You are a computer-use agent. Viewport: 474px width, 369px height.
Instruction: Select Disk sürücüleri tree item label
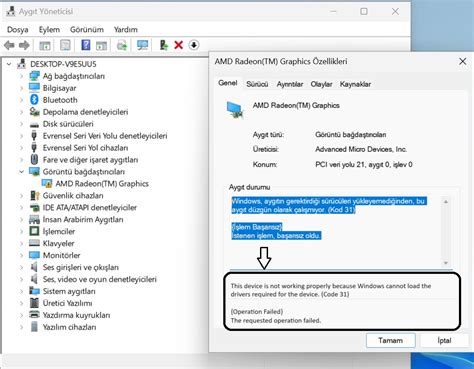click(68, 124)
